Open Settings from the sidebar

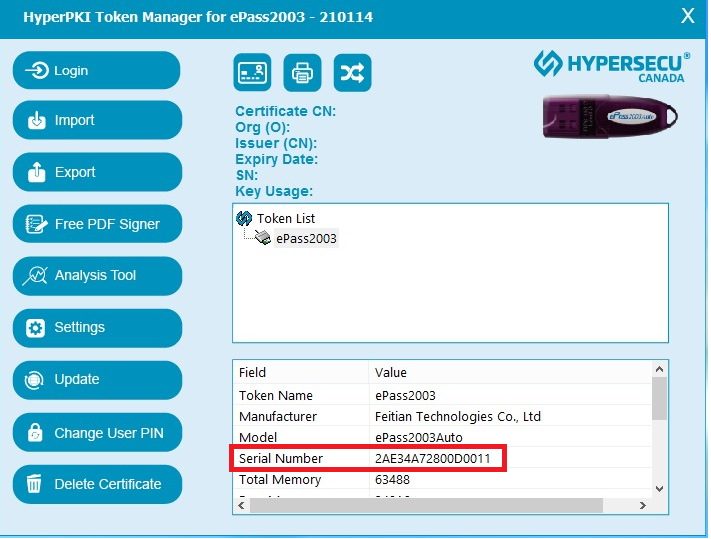click(x=97, y=328)
